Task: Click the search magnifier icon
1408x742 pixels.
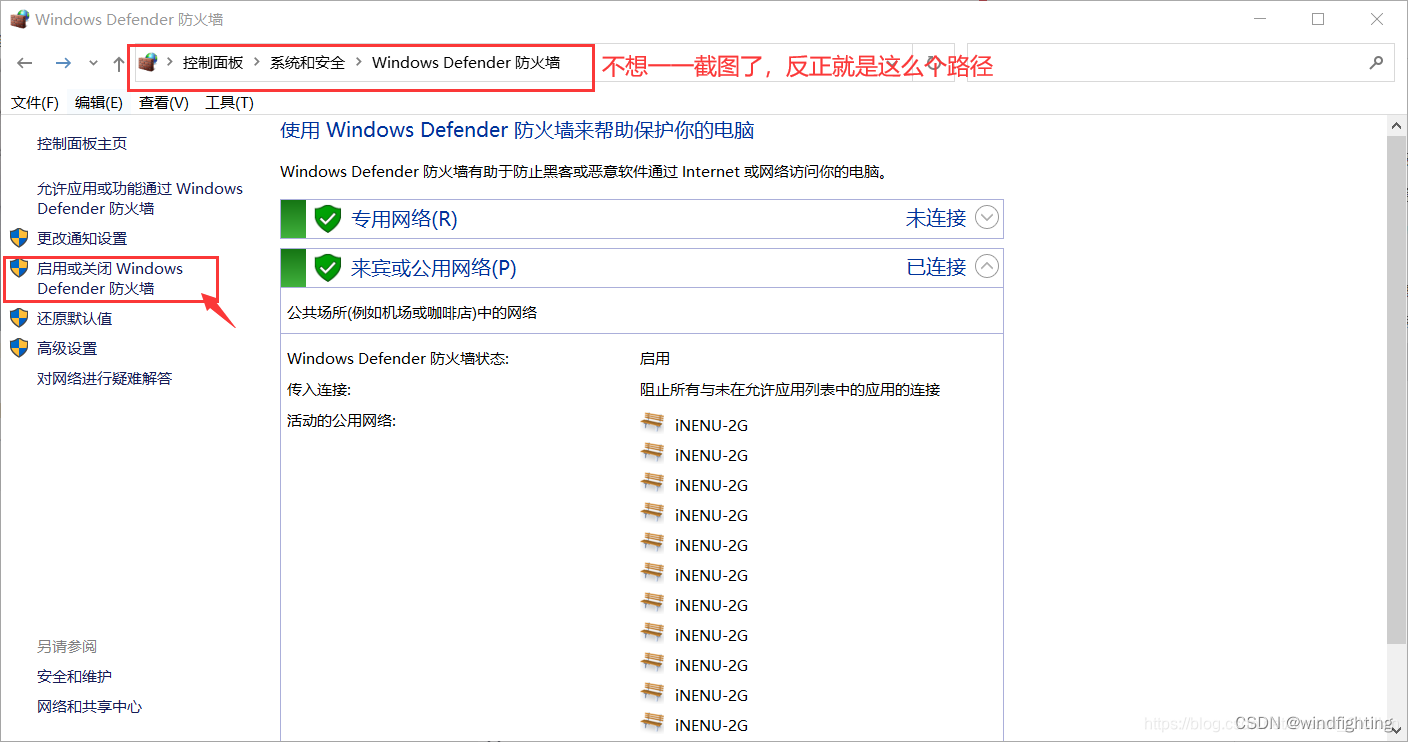Action: pos(1376,62)
